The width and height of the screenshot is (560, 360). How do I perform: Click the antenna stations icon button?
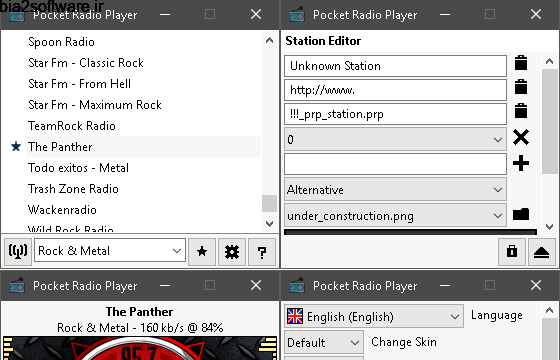[x=18, y=252]
